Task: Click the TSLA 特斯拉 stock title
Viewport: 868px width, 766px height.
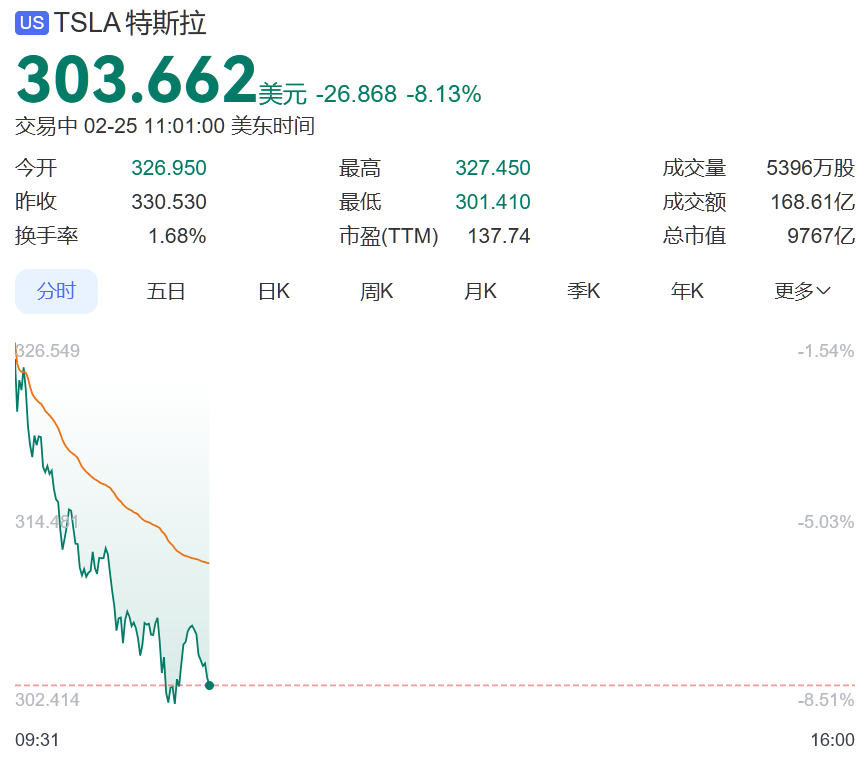Action: point(130,23)
